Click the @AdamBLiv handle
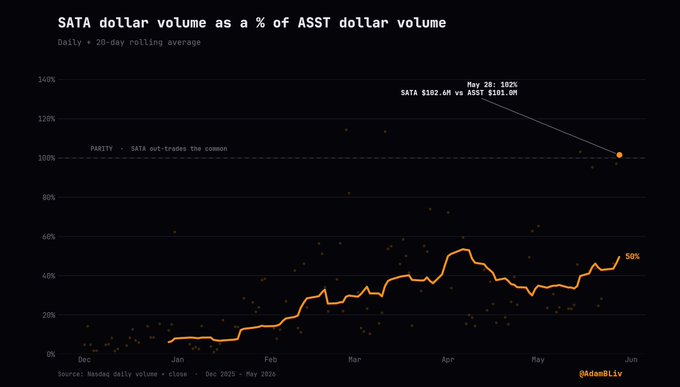This screenshot has height=387, width=680. [x=601, y=374]
